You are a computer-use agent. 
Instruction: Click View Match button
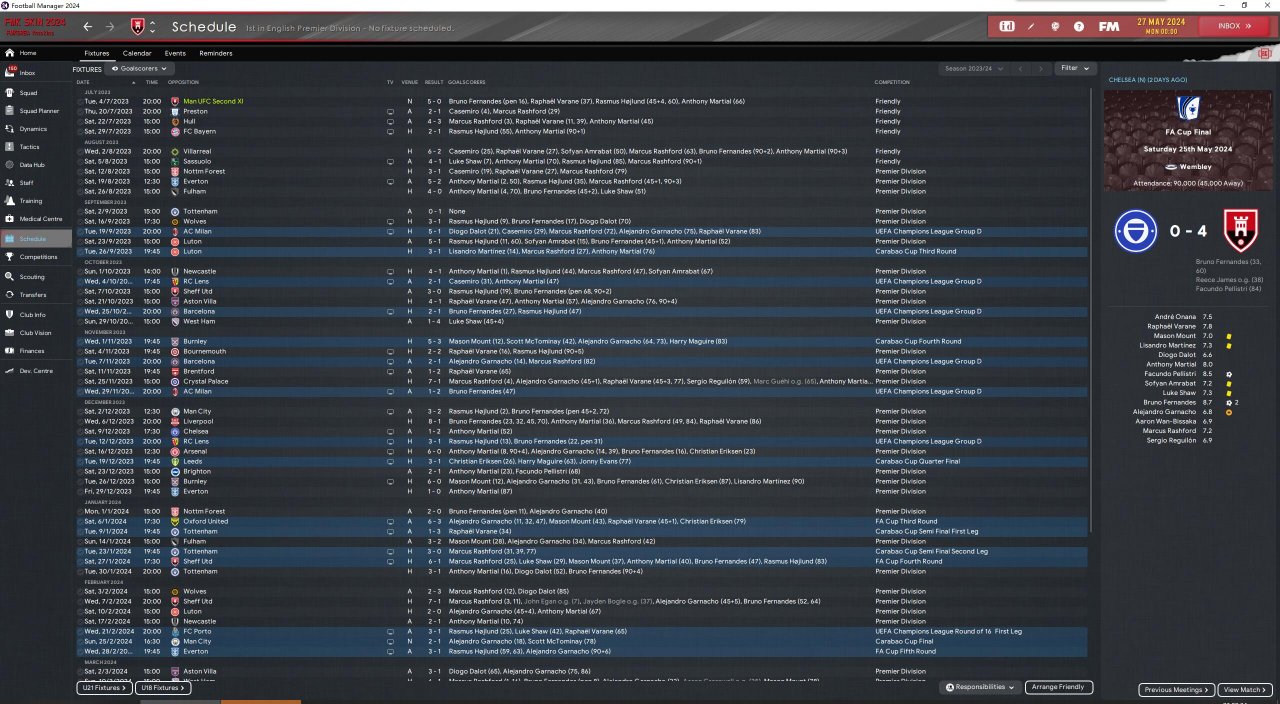[x=1245, y=690]
